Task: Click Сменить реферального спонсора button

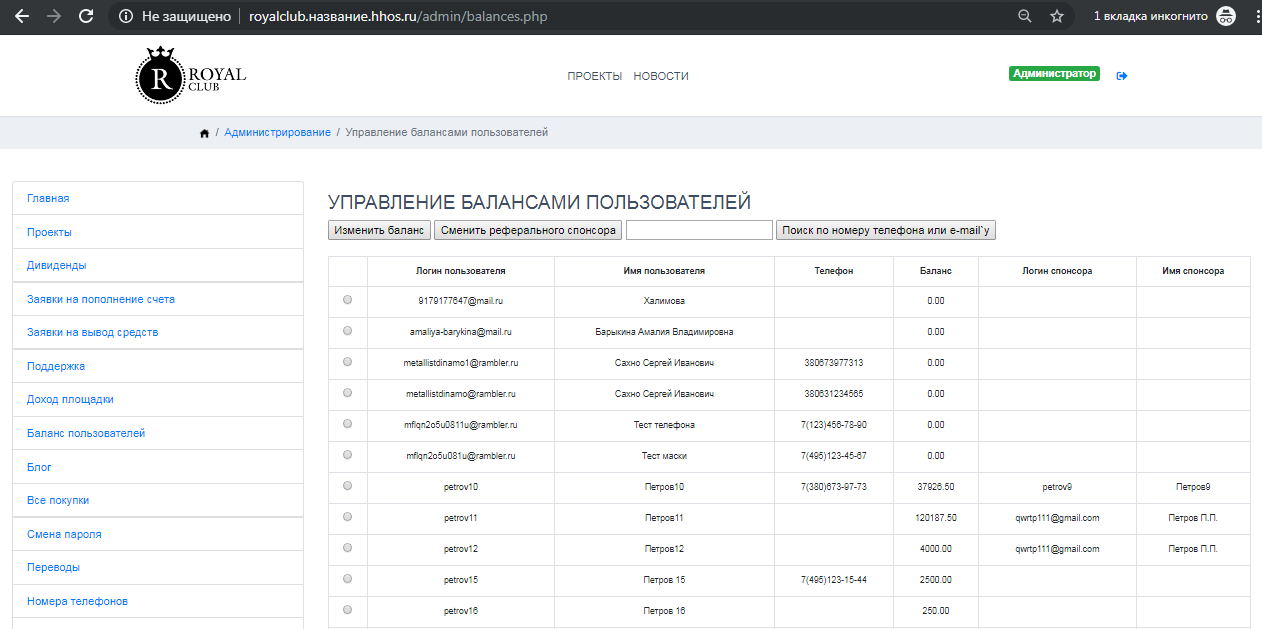Action: coord(528,230)
